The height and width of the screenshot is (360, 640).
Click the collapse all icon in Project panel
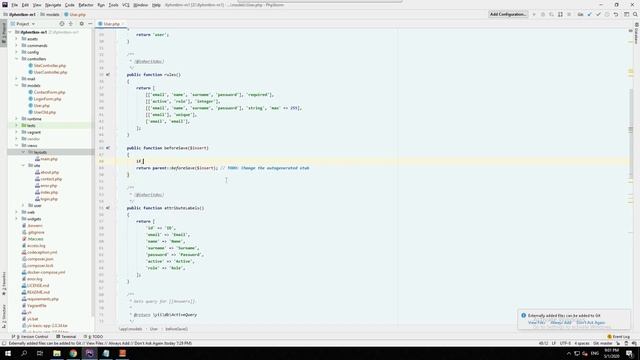pos(71,24)
